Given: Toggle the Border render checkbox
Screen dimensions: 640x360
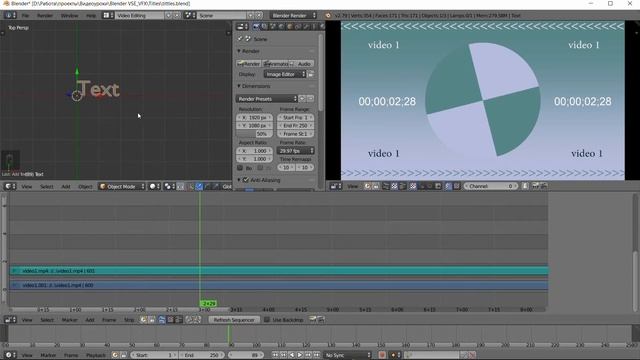Looking at the screenshot, I should 240,168.
